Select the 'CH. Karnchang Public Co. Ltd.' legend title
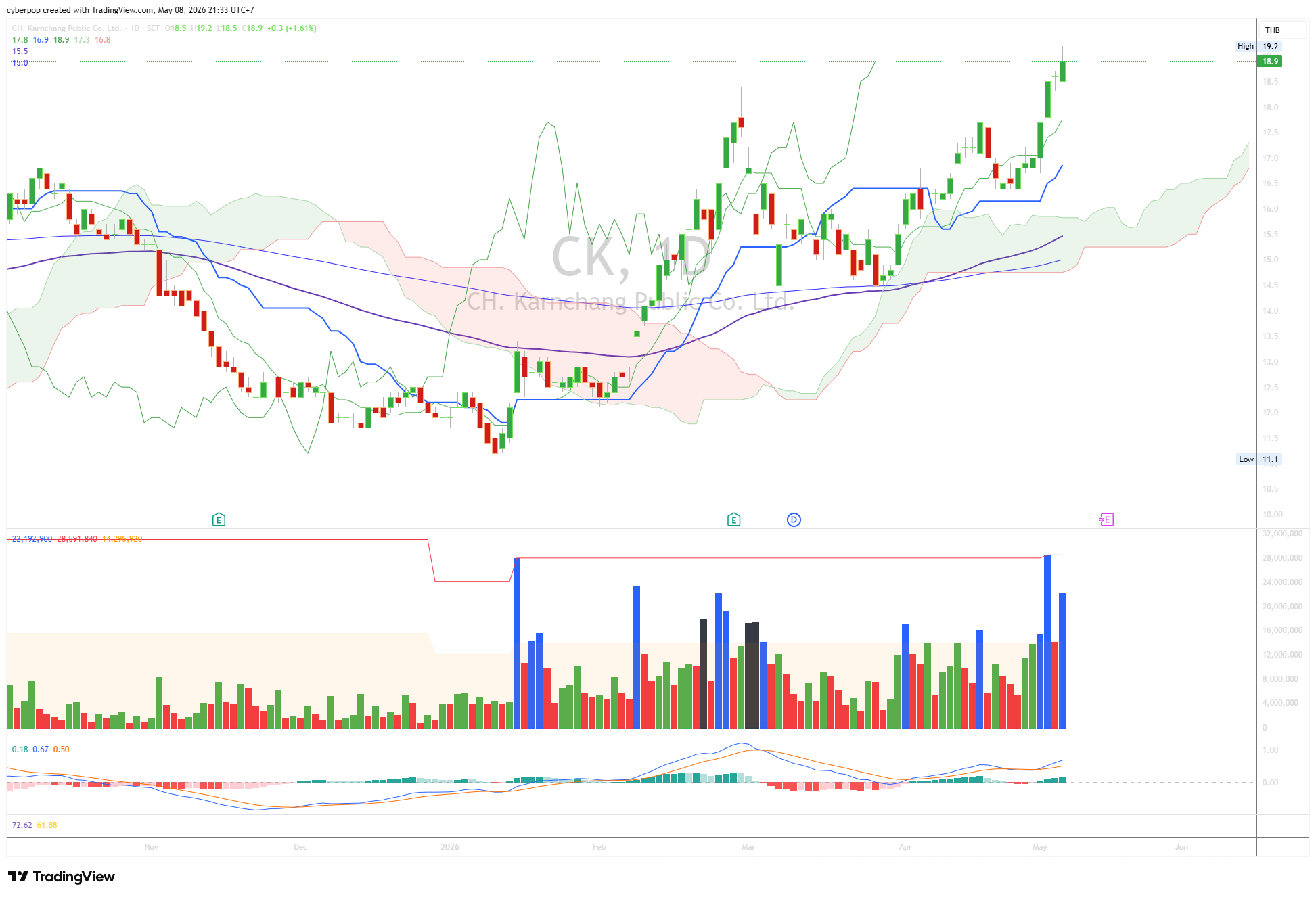The width and height of the screenshot is (1316, 897). point(66,28)
